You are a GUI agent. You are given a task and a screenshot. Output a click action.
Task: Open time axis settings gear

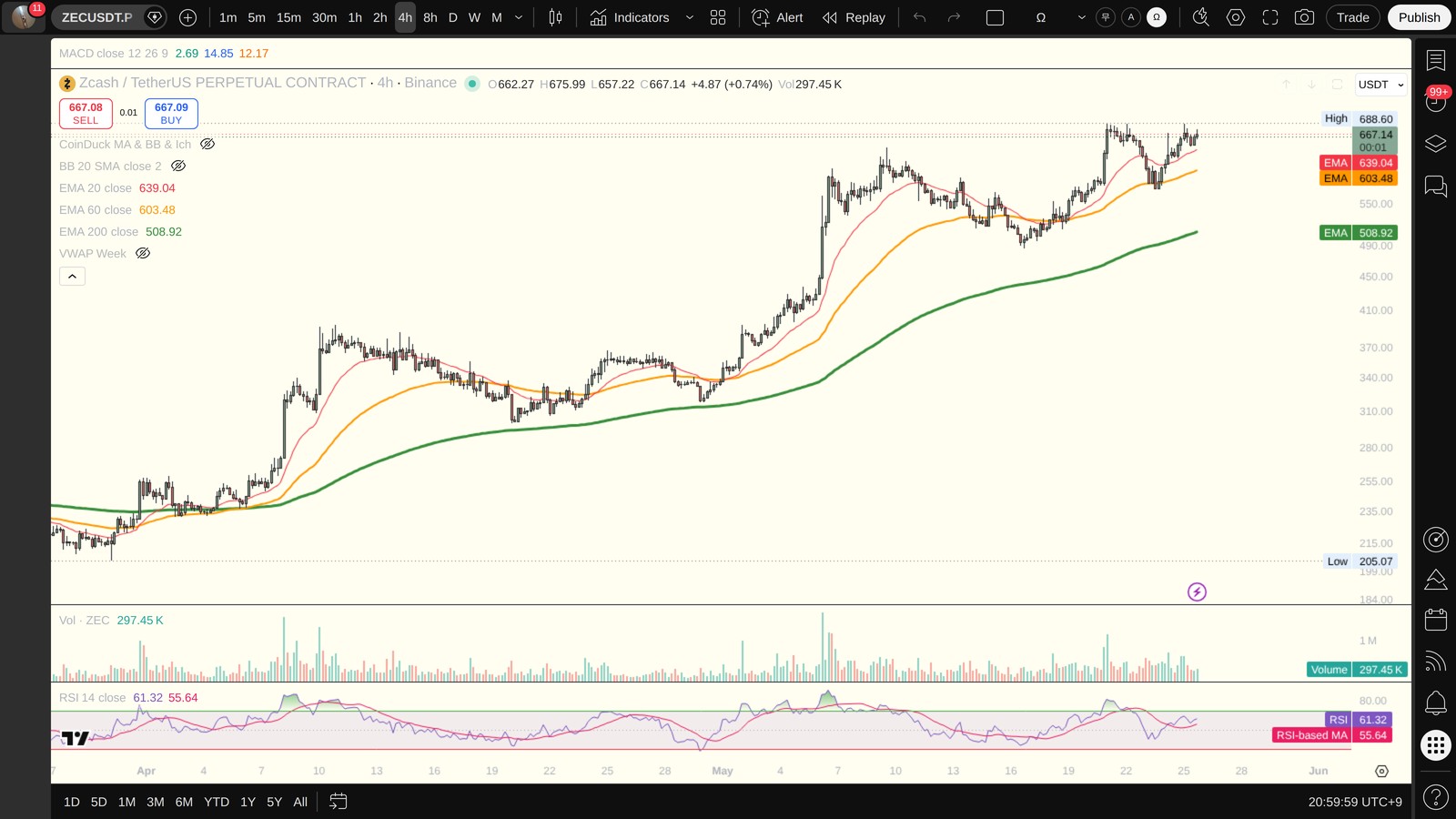click(x=1381, y=772)
